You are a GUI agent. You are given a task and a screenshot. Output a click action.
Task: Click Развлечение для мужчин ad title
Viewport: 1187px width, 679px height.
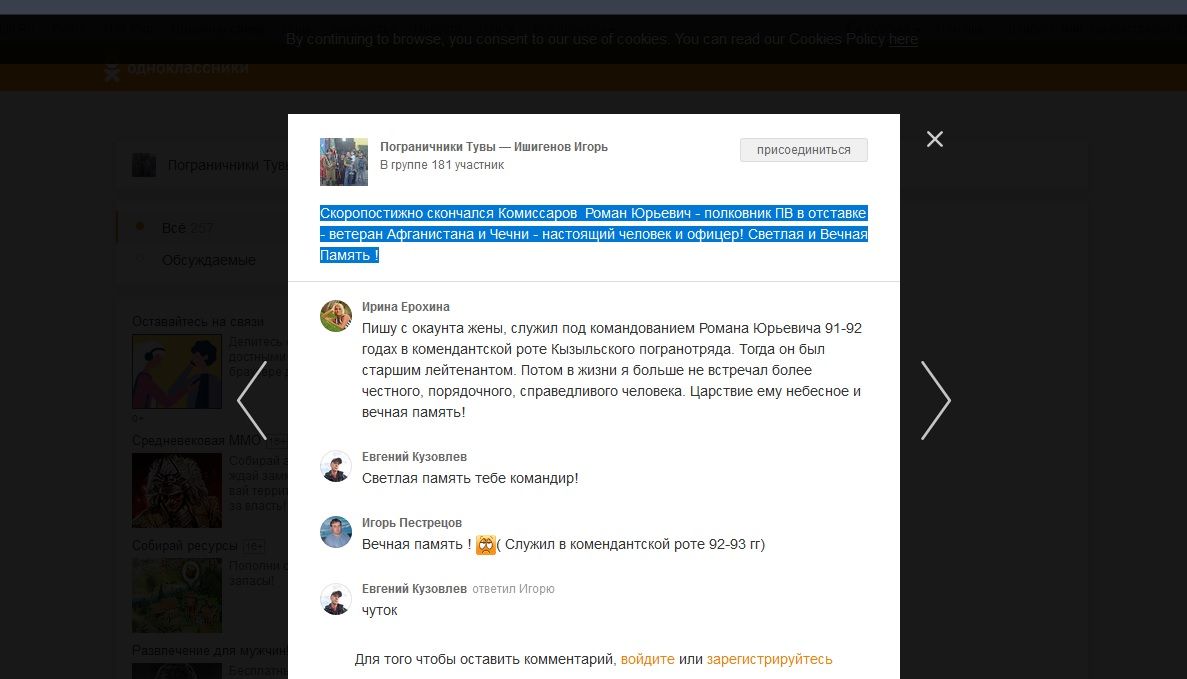210,651
